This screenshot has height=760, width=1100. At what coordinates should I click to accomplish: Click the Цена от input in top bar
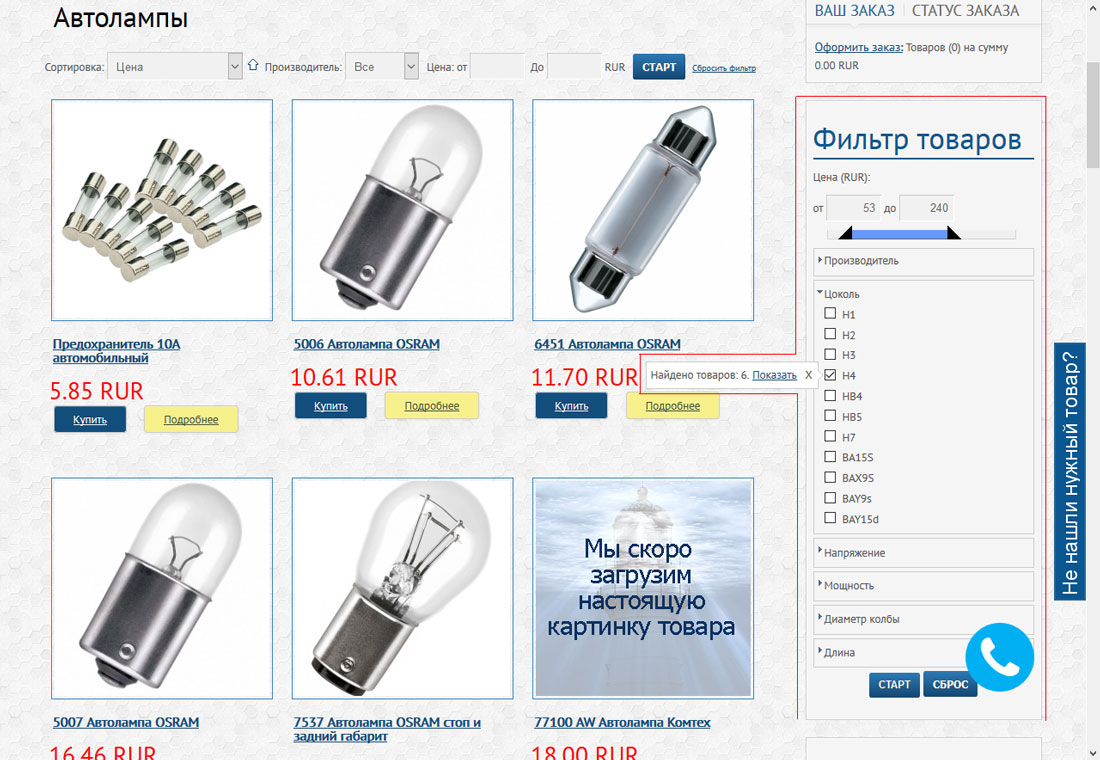click(497, 67)
